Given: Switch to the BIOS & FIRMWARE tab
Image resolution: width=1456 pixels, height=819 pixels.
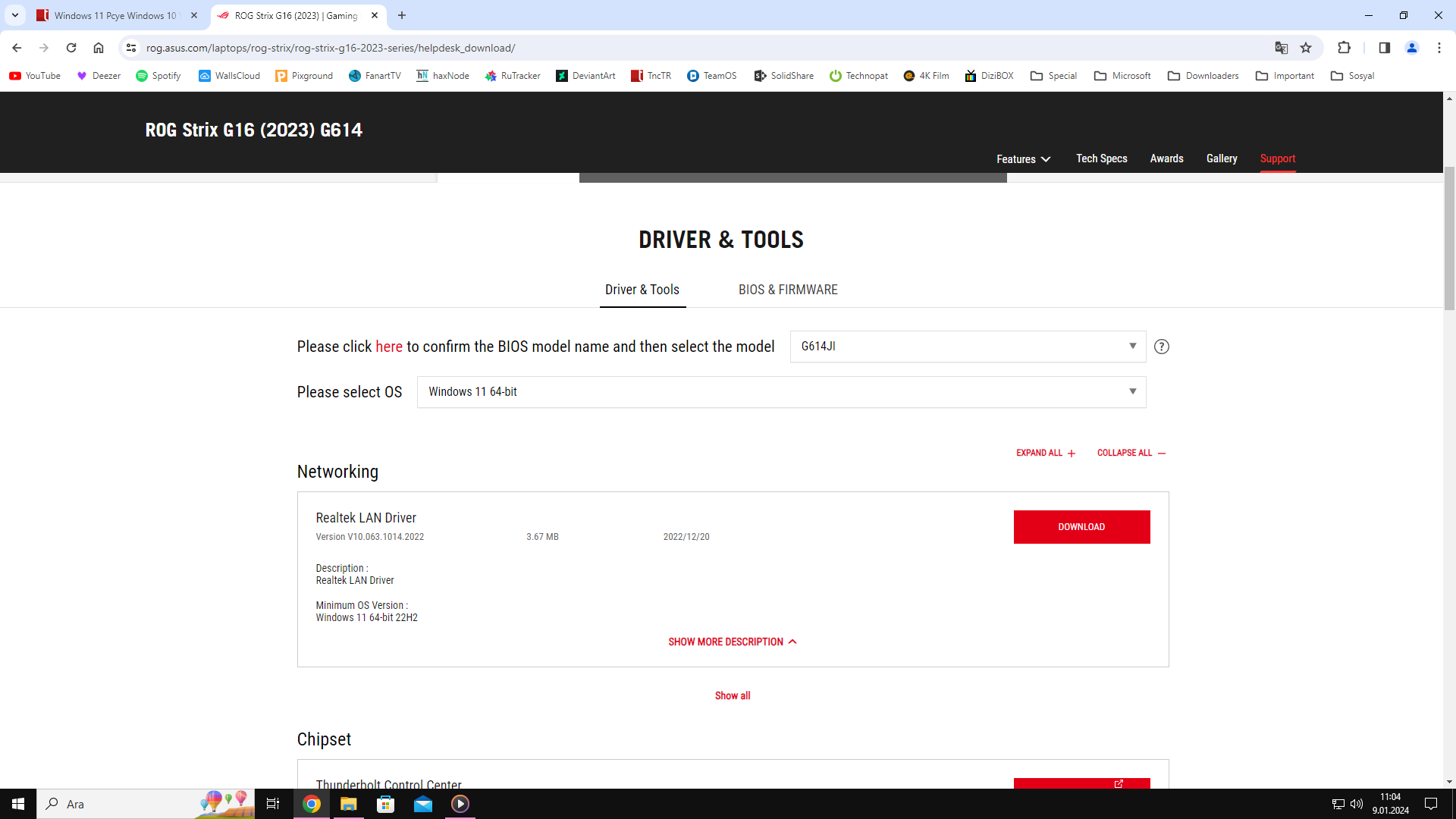Looking at the screenshot, I should coord(788,290).
